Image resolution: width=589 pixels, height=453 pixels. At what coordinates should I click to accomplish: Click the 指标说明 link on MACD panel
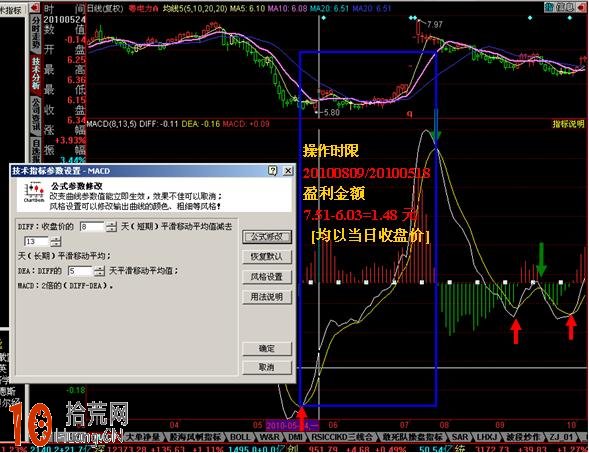pyautogui.click(x=568, y=124)
